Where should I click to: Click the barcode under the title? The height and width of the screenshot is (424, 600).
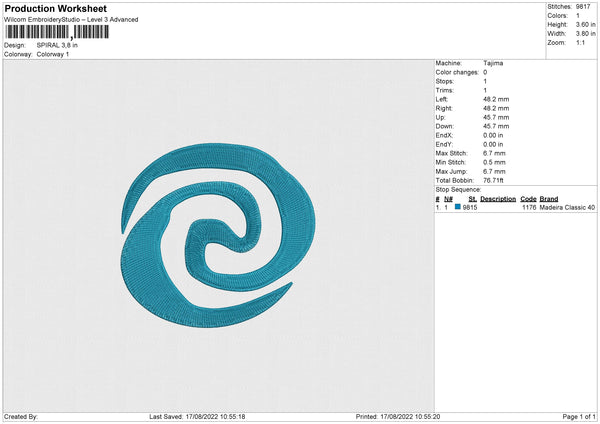pyautogui.click(x=57, y=32)
